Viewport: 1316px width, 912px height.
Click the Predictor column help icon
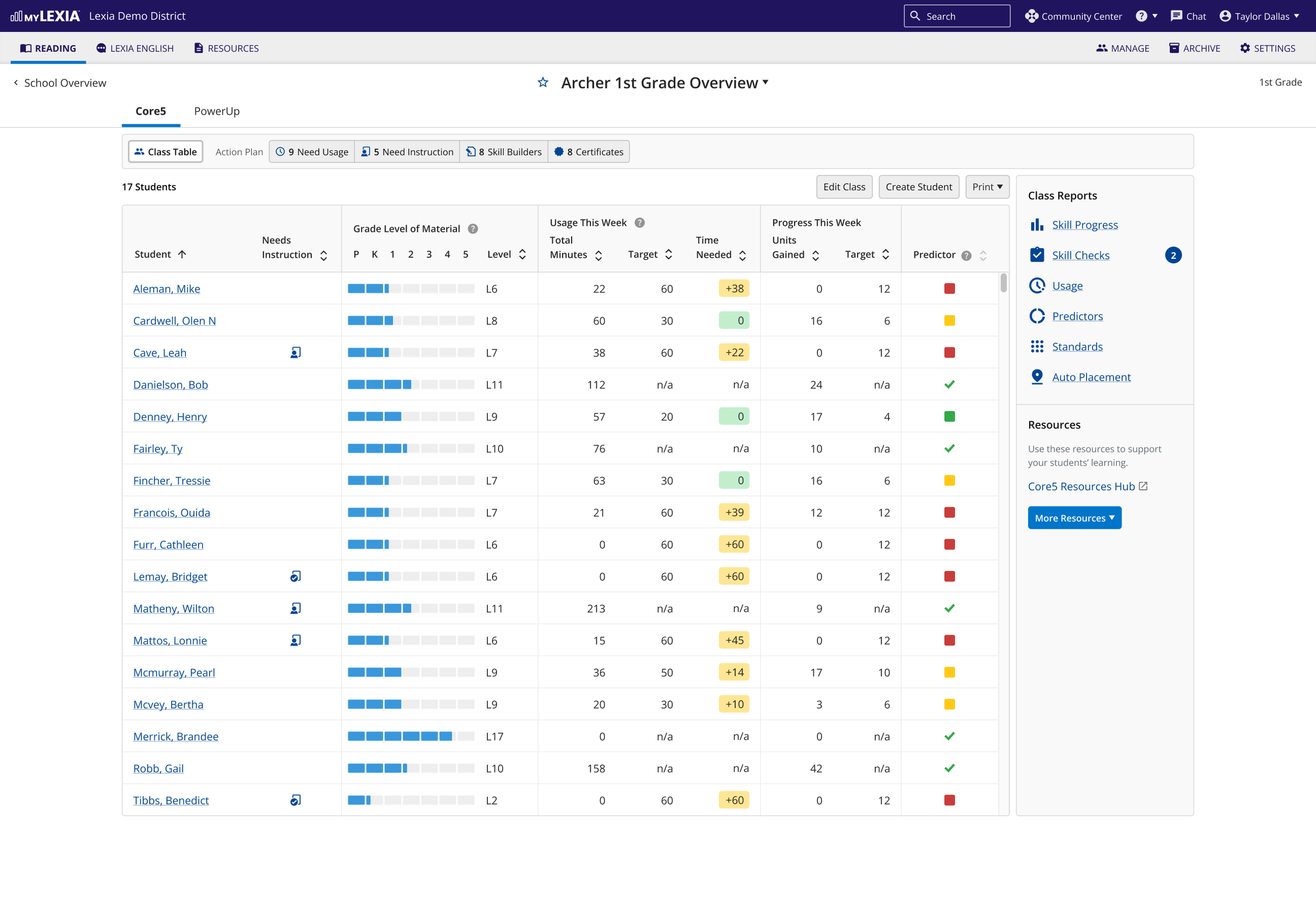tap(966, 255)
